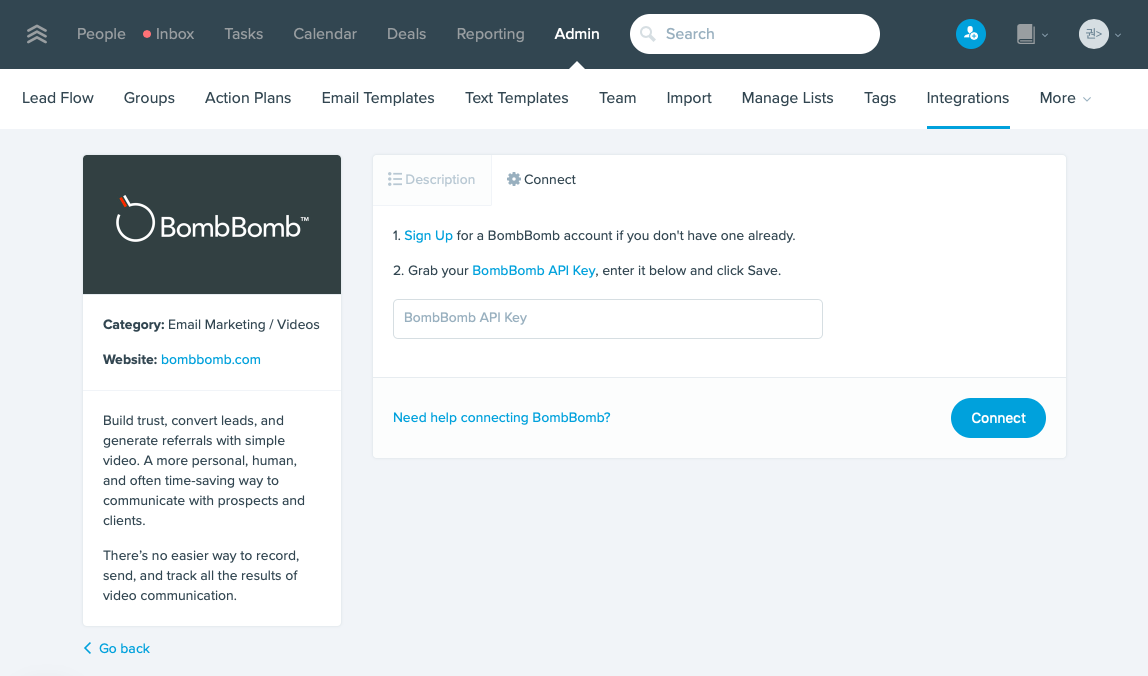The height and width of the screenshot is (676, 1148).
Task: Switch to the Description tab
Action: click(x=432, y=179)
